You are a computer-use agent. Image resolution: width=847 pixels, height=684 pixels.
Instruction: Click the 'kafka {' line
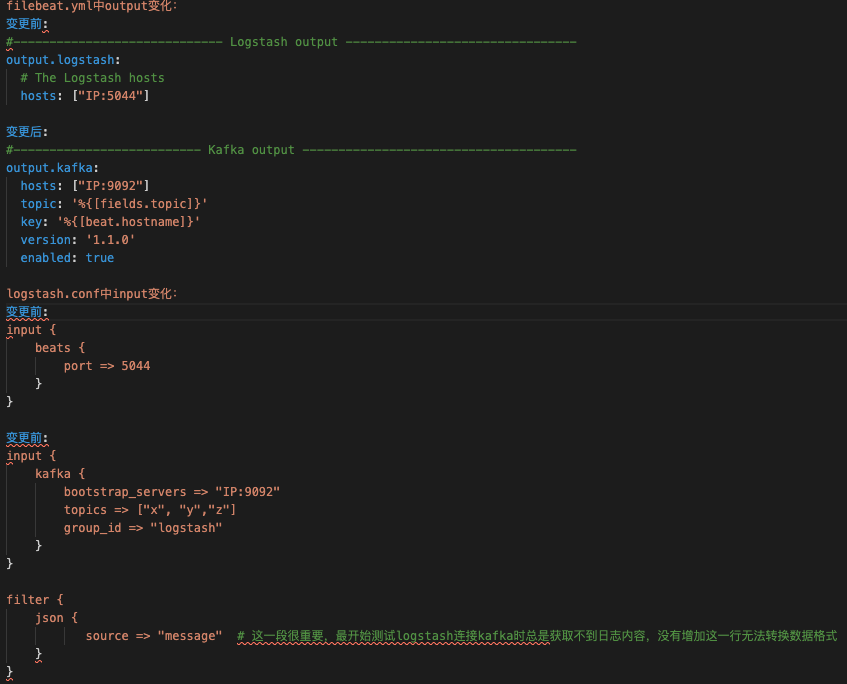pyautogui.click(x=60, y=474)
